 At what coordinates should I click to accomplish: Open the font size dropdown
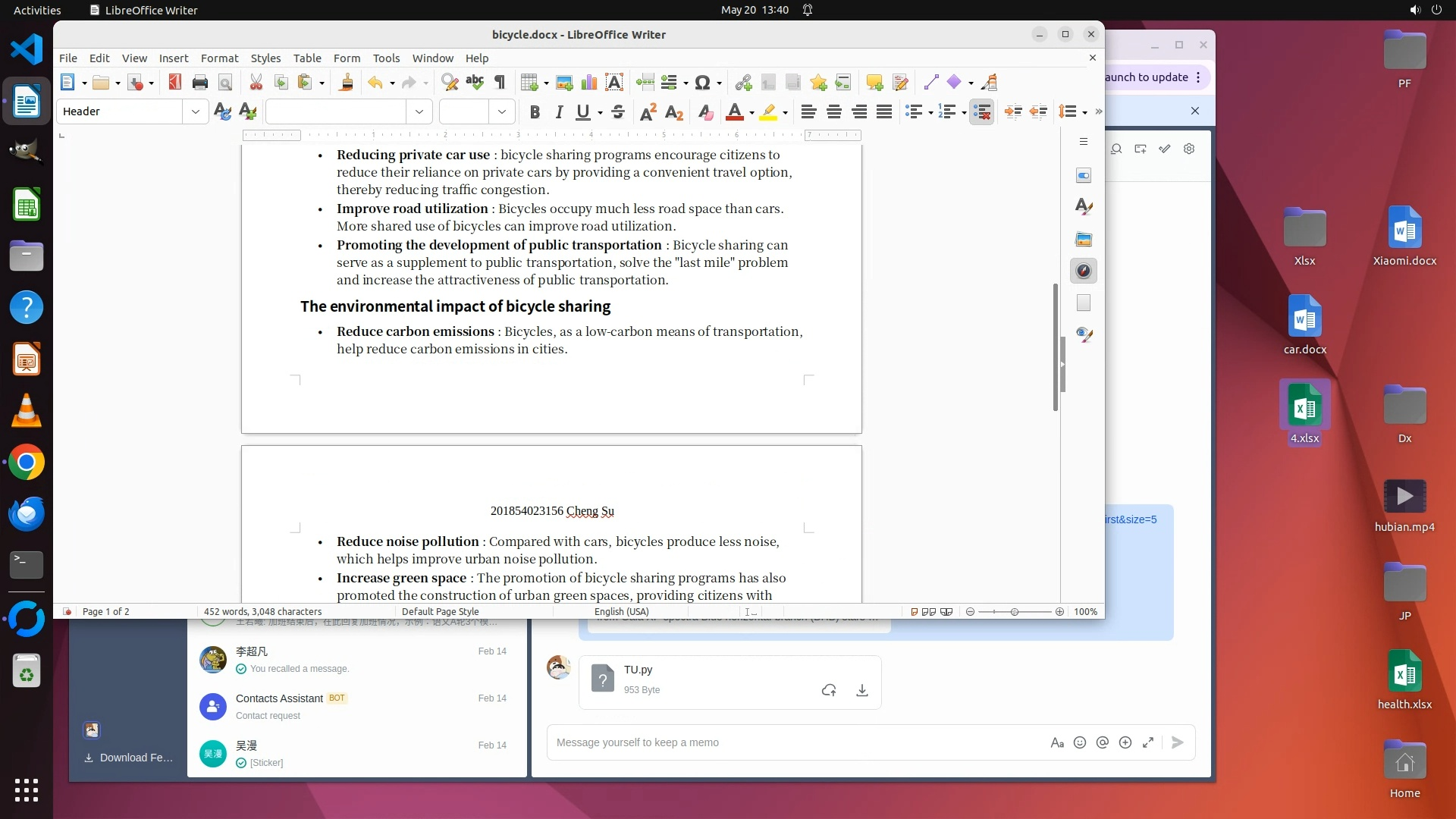pyautogui.click(x=501, y=112)
